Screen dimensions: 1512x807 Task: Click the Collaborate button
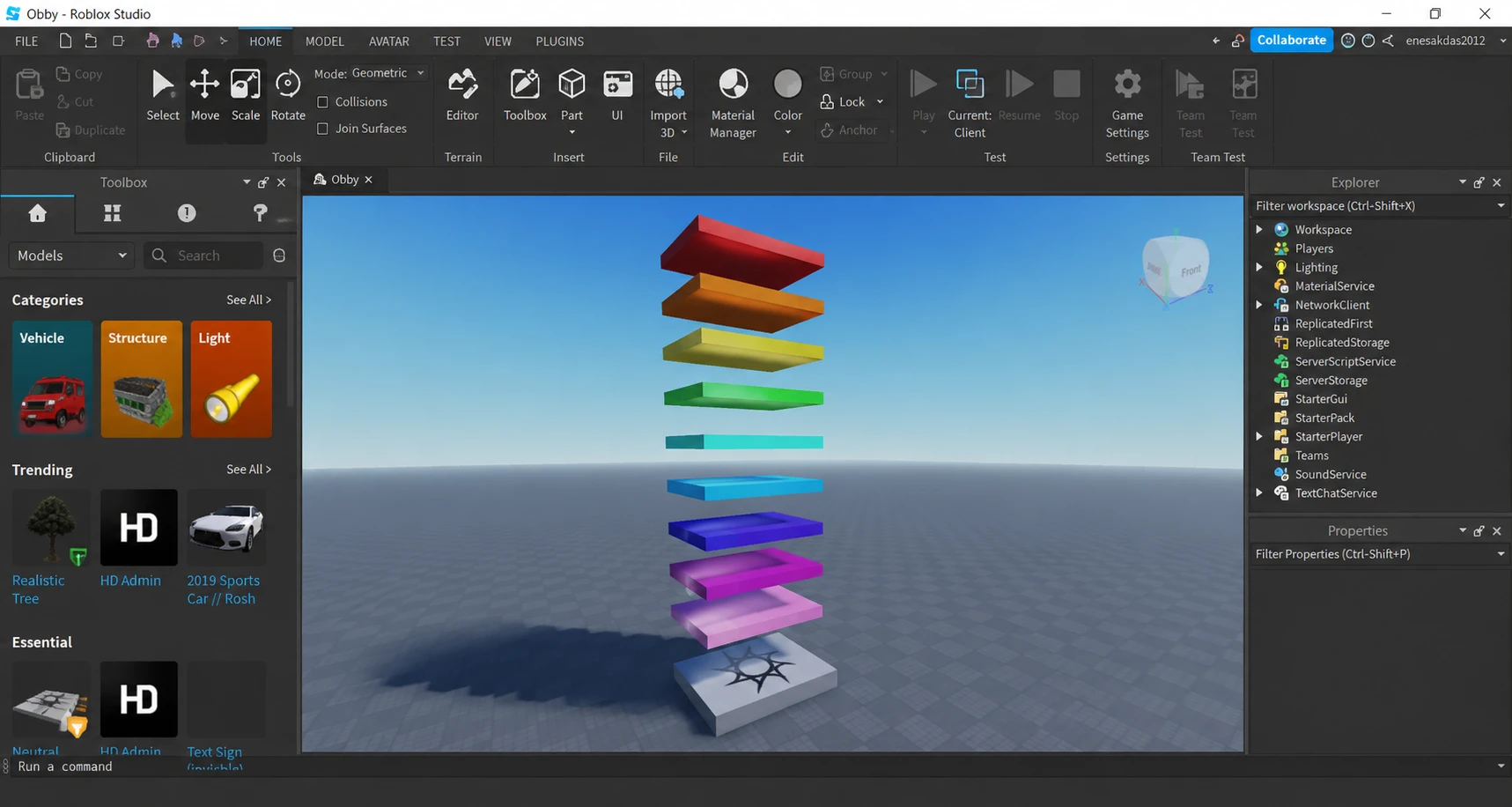pyautogui.click(x=1291, y=41)
